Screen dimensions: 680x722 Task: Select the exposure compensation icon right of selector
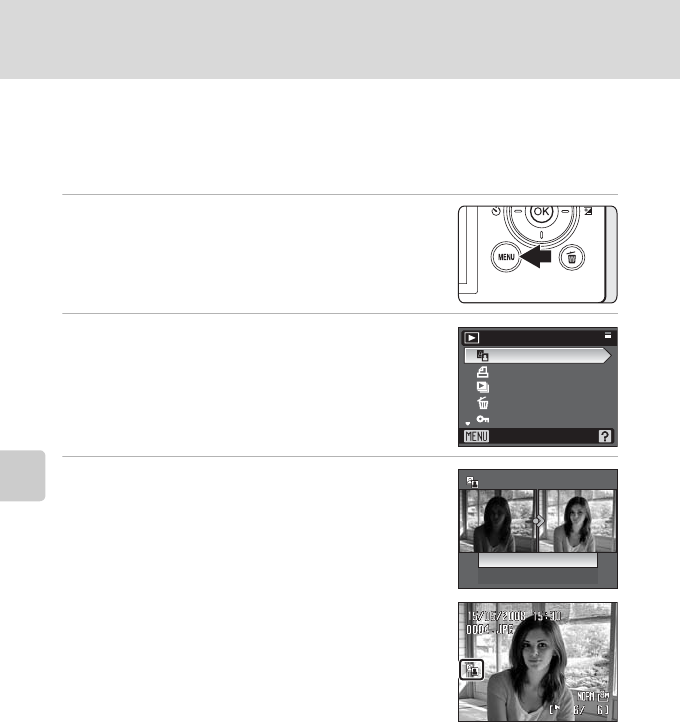588,211
